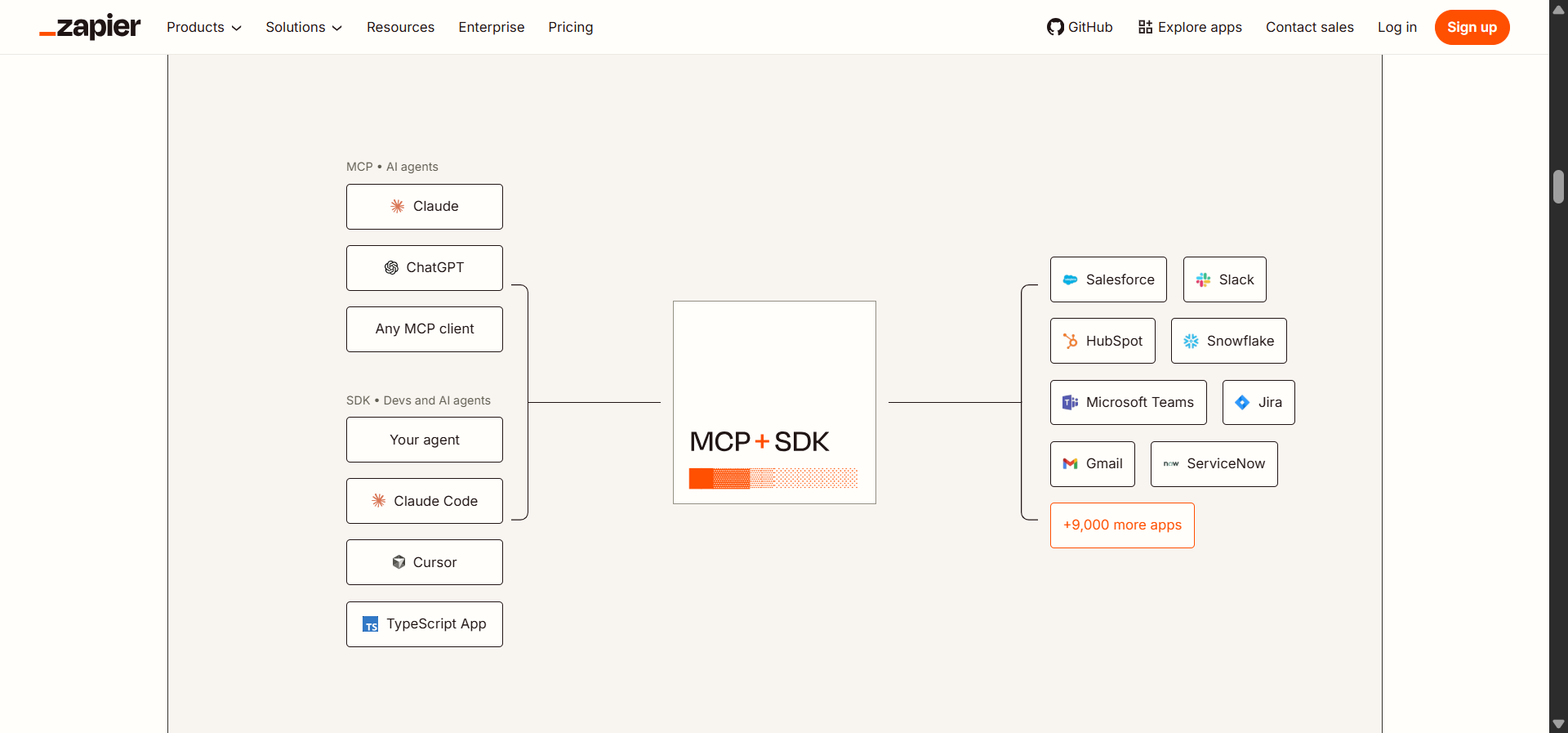Click the "MCP • AI agents" label
The width and height of the screenshot is (1568, 733).
click(392, 167)
